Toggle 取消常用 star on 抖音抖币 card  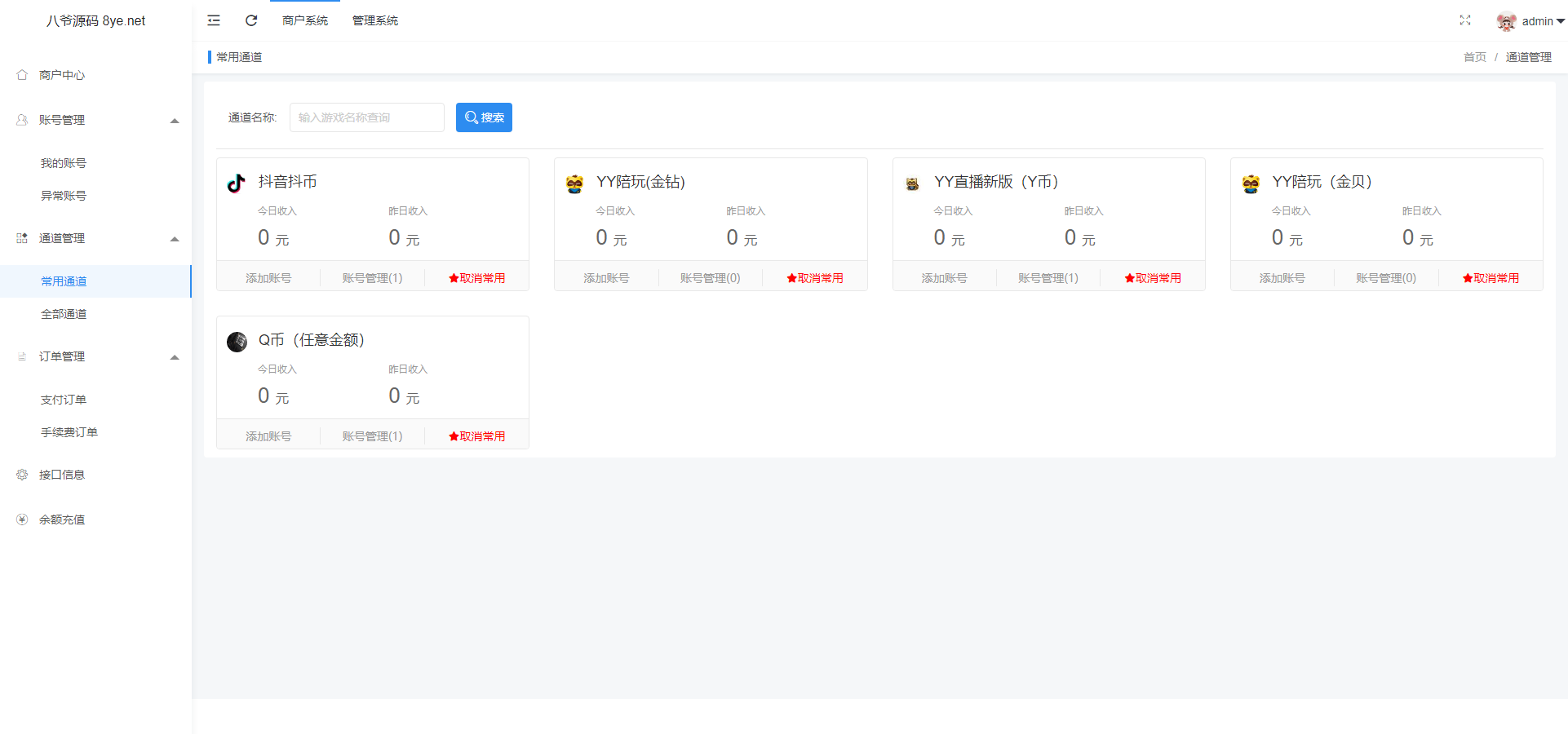pyautogui.click(x=476, y=277)
